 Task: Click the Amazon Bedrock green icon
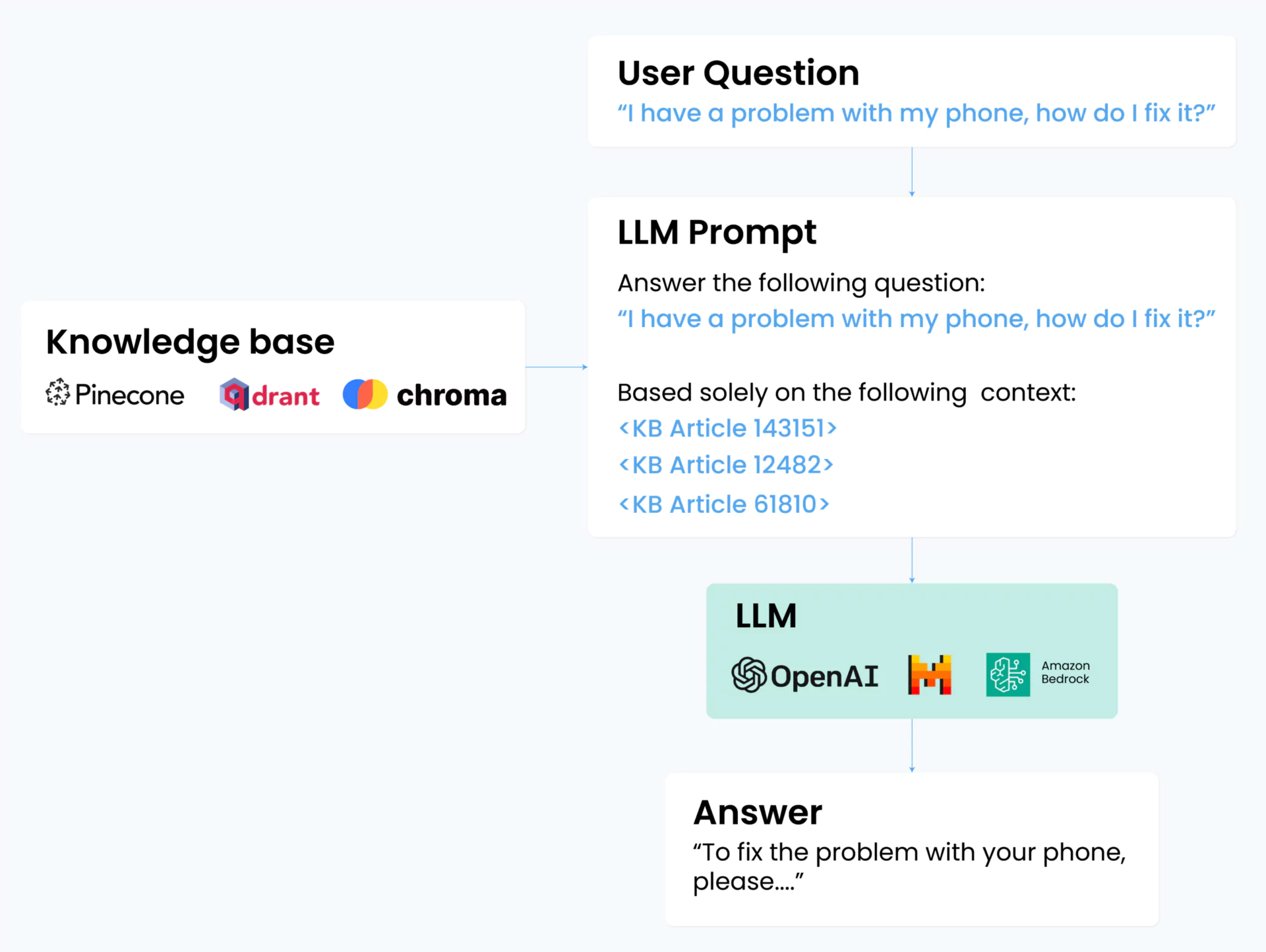tap(1008, 674)
